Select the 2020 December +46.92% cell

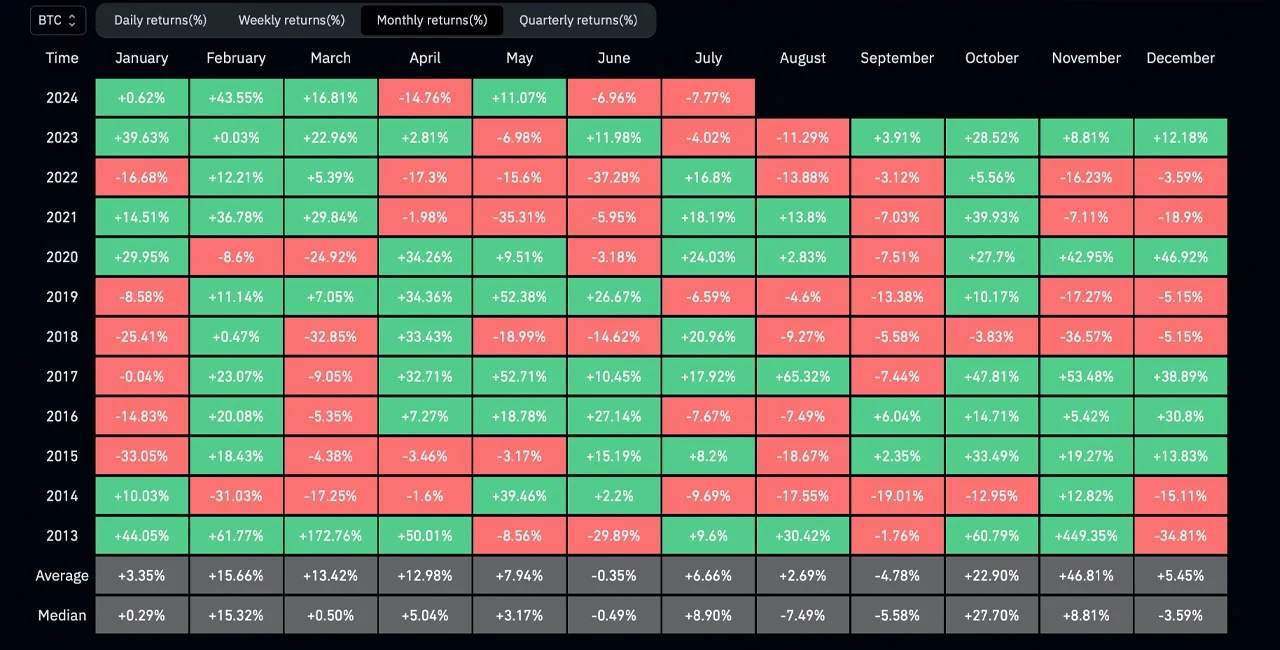[1181, 257]
